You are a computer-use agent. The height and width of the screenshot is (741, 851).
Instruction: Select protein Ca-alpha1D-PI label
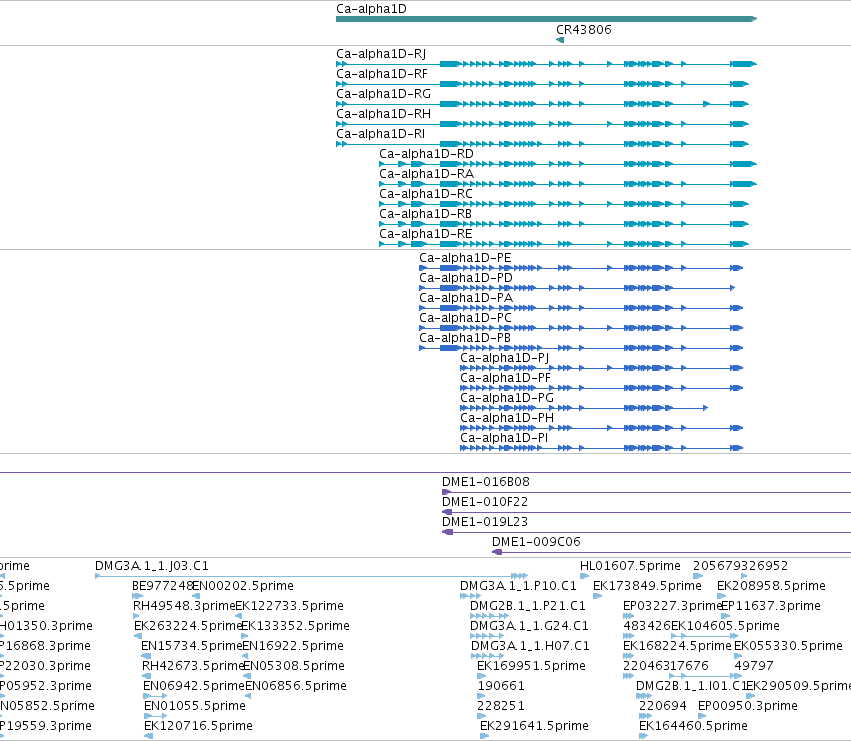504,438
